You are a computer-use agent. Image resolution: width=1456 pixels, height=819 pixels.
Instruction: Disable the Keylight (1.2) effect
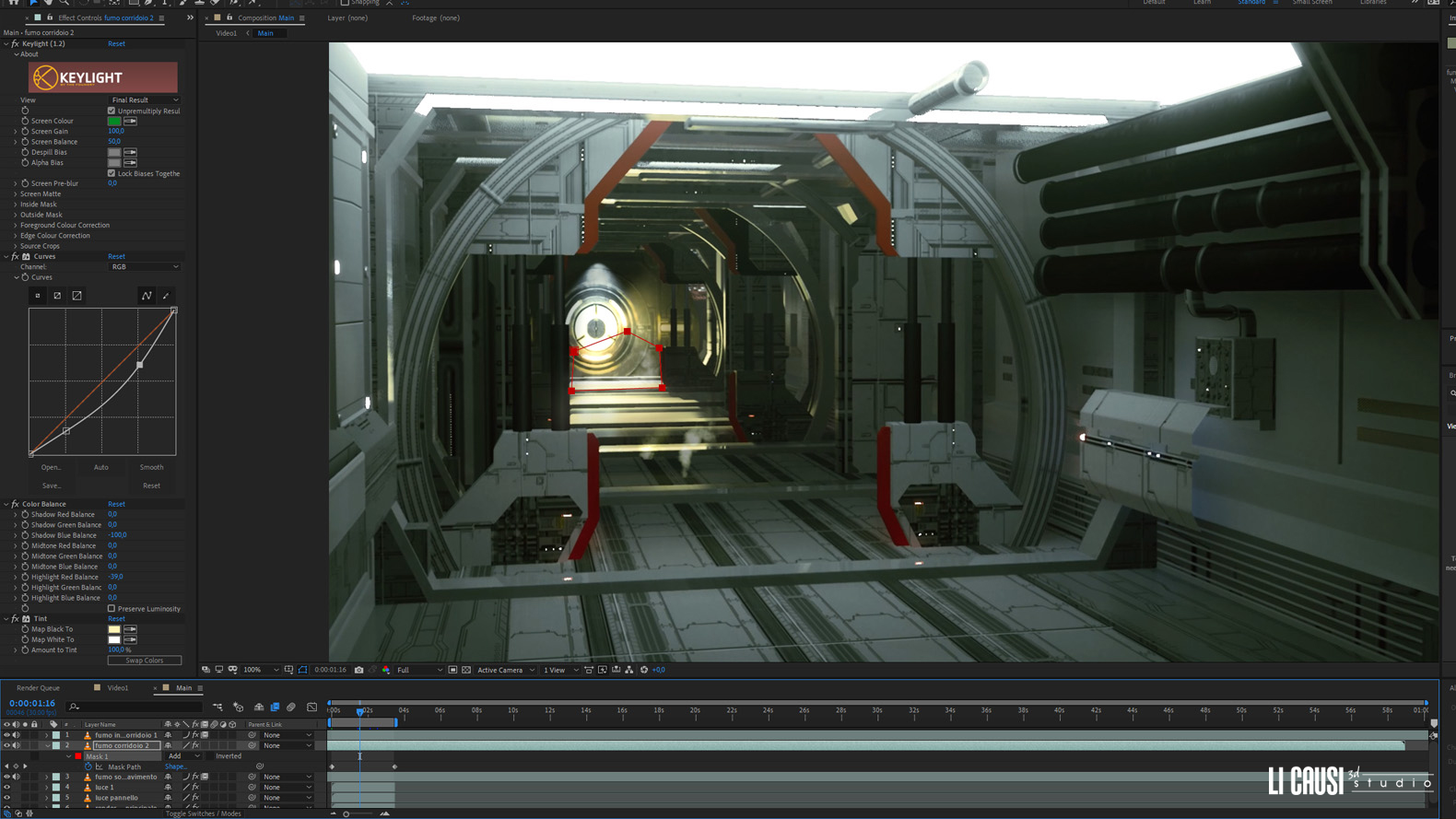(x=15, y=43)
